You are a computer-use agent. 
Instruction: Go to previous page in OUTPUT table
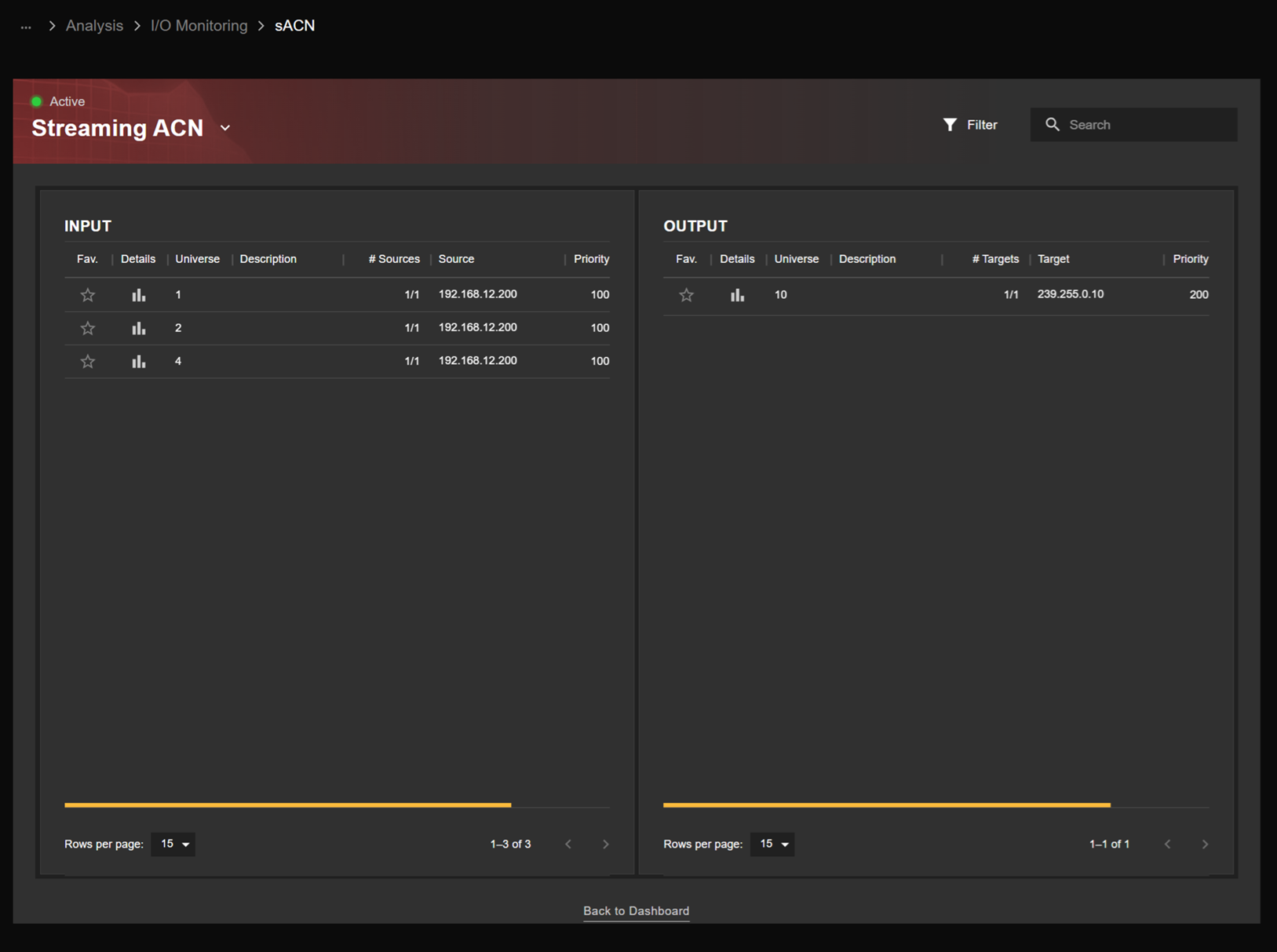(1168, 844)
